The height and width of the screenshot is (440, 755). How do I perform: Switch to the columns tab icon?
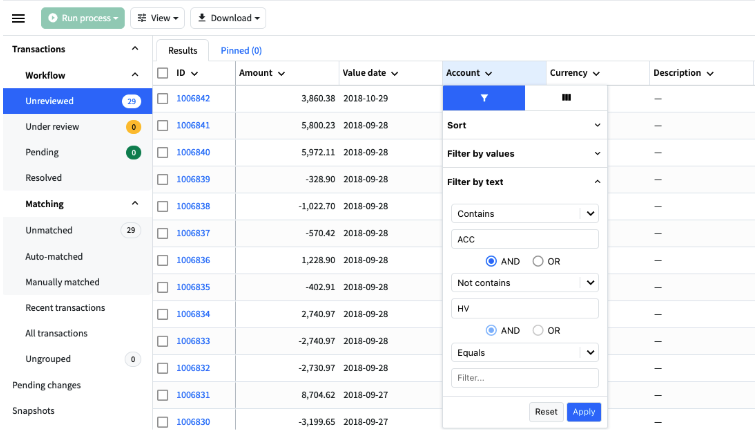point(566,98)
